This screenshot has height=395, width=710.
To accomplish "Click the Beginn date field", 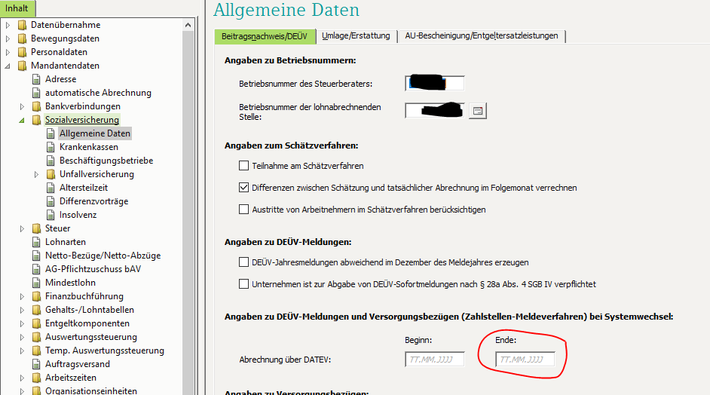I will (434, 359).
